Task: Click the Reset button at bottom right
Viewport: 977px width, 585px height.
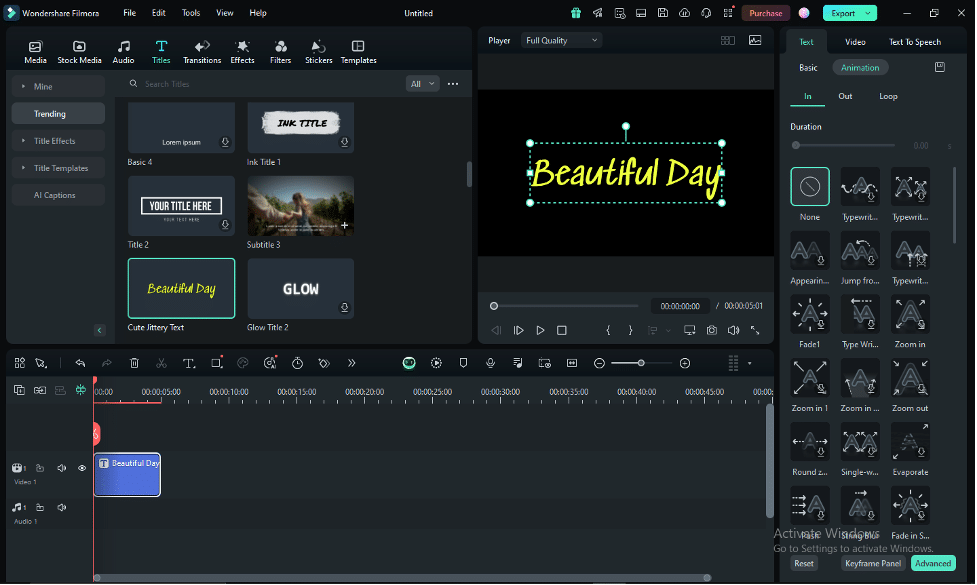Action: coord(804,563)
